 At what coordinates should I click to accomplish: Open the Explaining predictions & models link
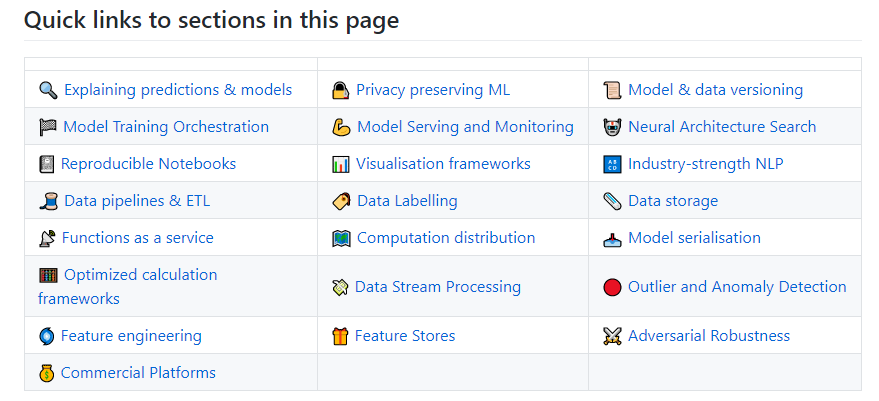(178, 90)
